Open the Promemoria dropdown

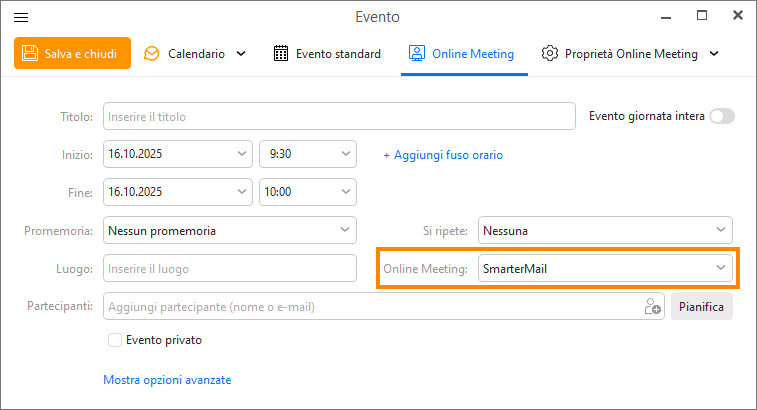click(230, 231)
